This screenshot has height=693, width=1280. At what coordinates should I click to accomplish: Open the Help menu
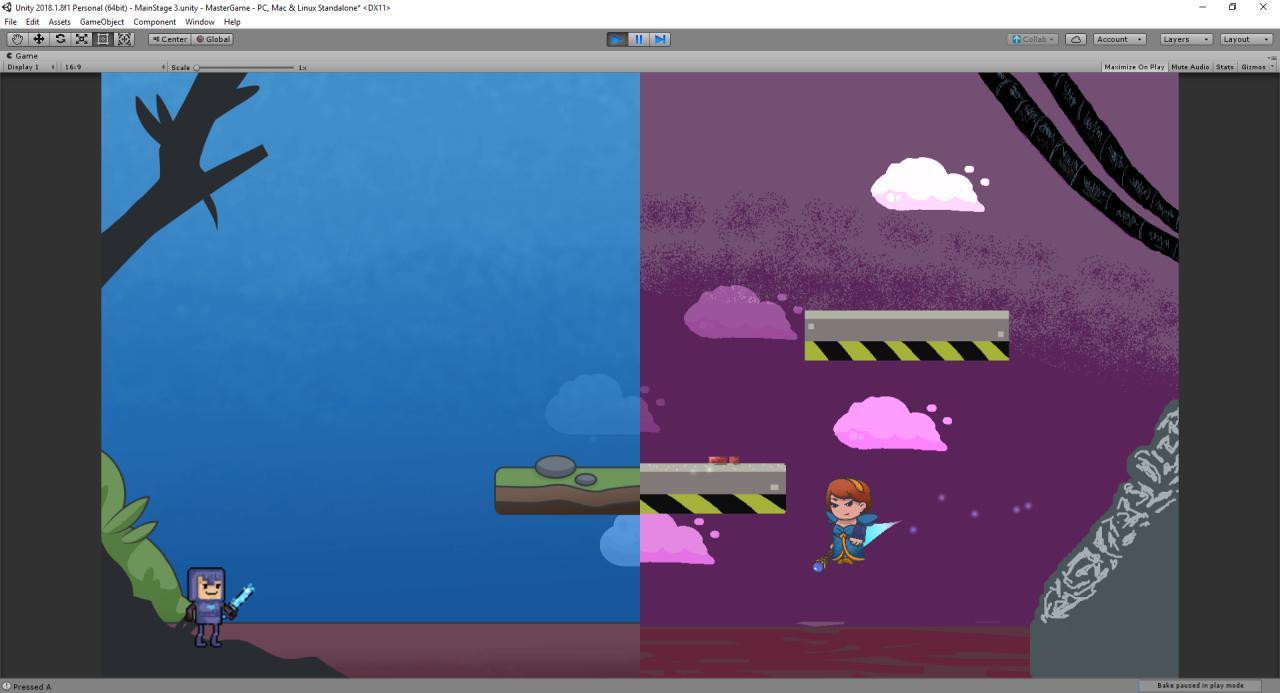pos(232,22)
